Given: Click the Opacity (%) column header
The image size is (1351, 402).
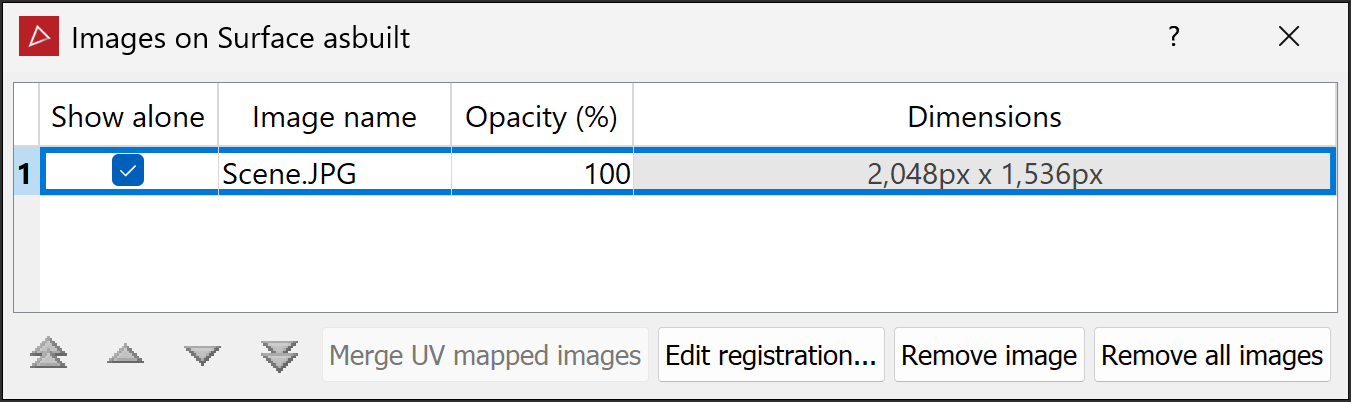Looking at the screenshot, I should [541, 117].
